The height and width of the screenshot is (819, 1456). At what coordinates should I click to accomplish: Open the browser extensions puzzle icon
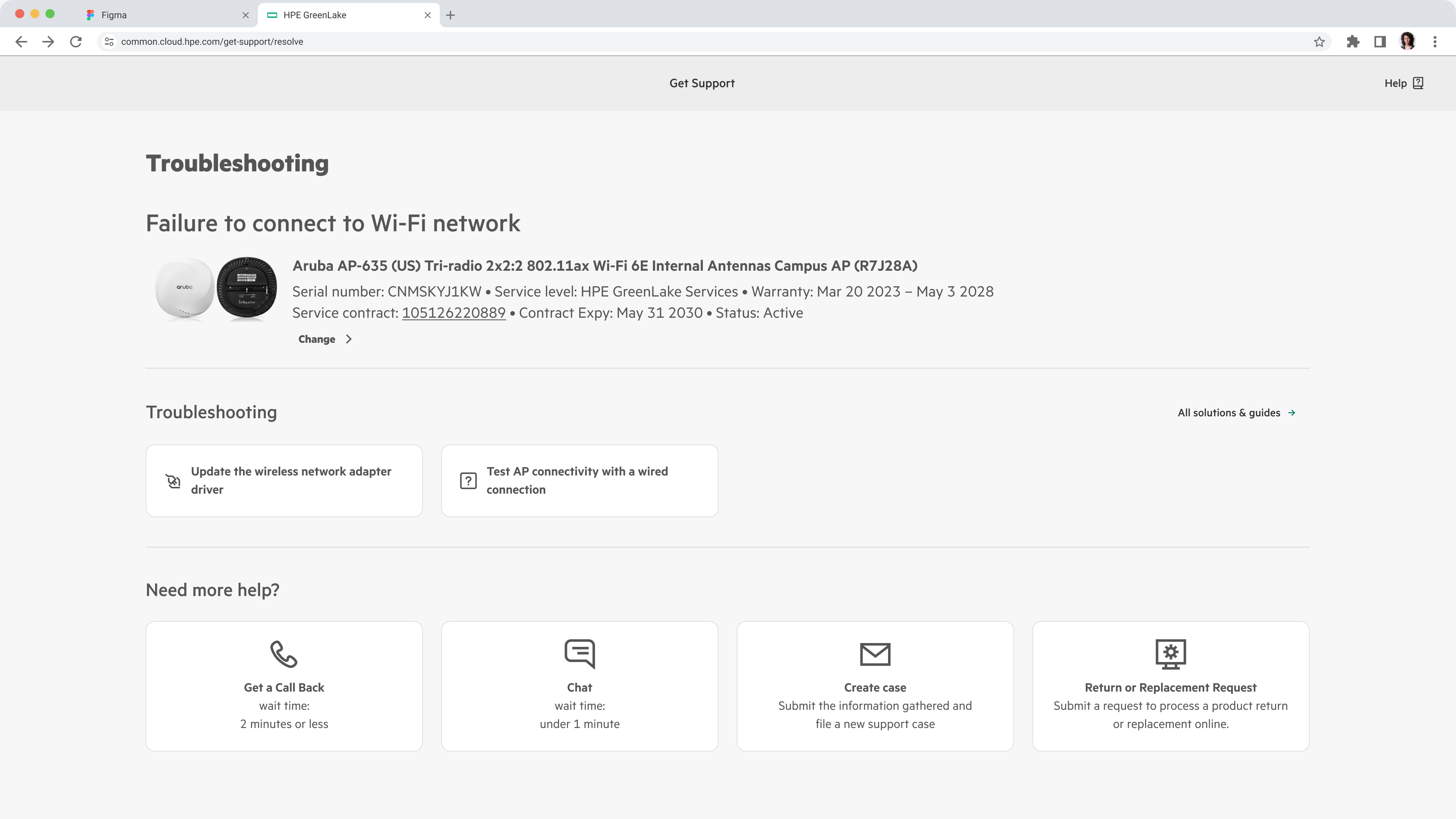click(1353, 41)
